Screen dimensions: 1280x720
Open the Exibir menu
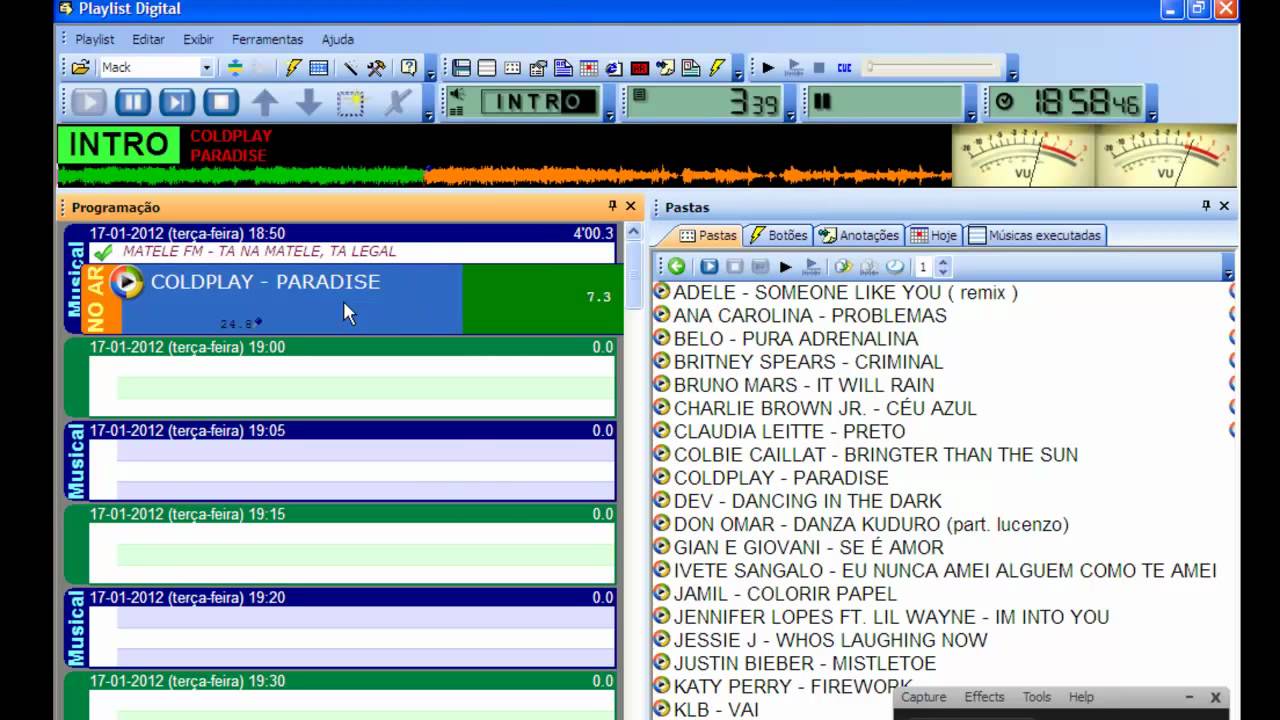pyautogui.click(x=198, y=40)
